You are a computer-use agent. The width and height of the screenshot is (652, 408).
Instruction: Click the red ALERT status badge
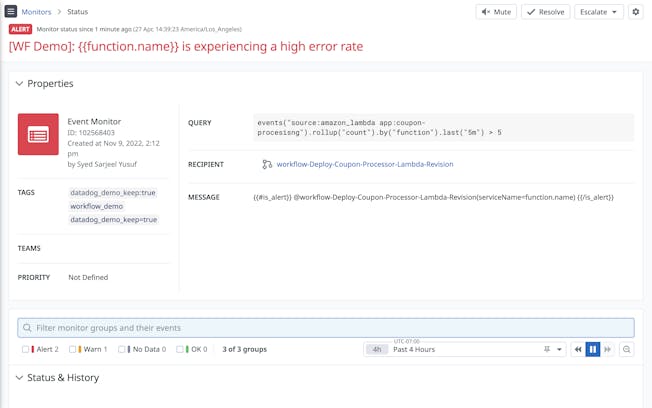[x=20, y=29]
